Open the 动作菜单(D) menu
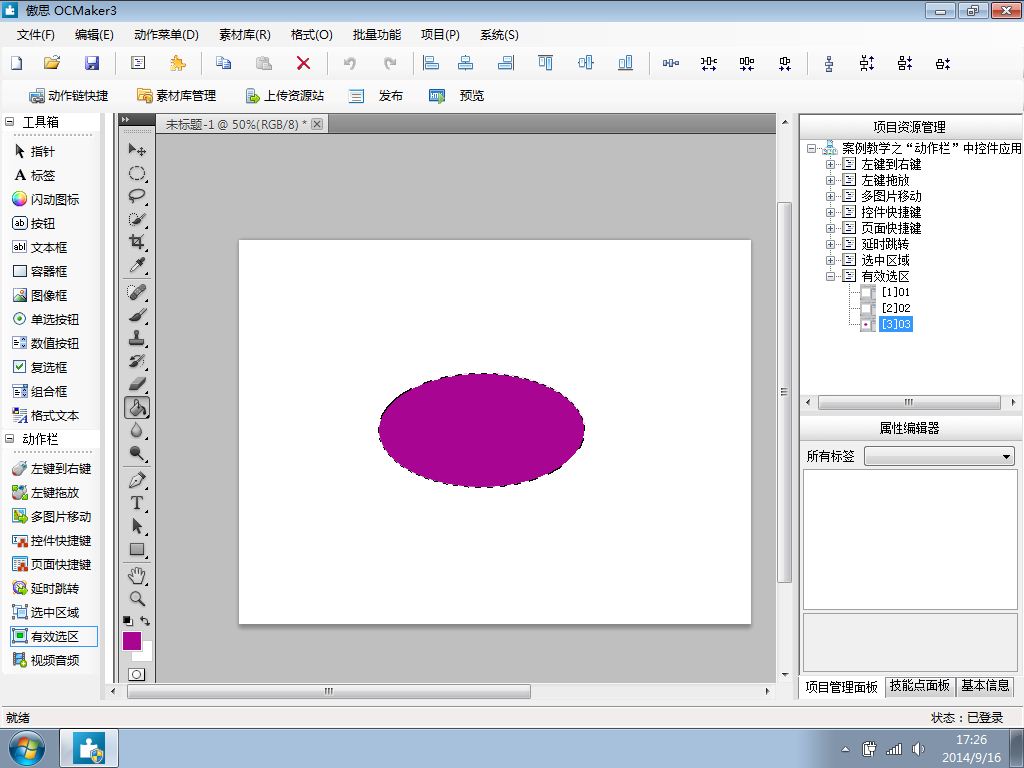 click(166, 35)
